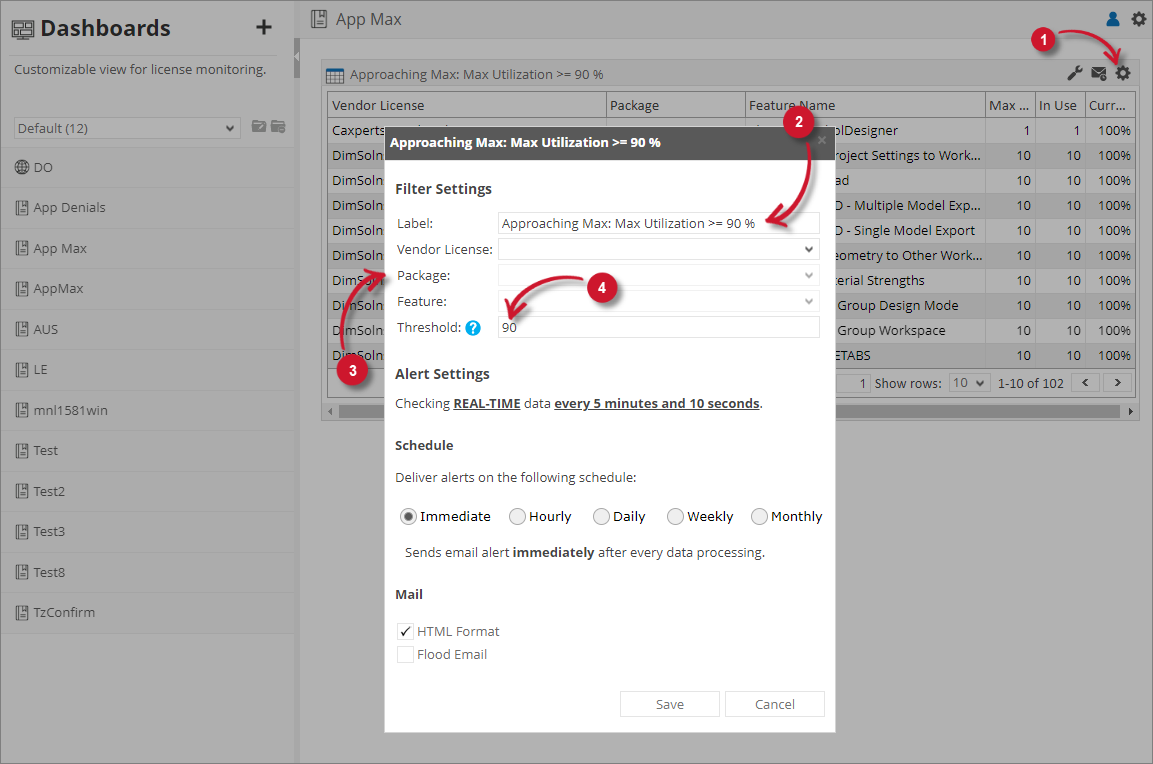The image size is (1153, 764).
Task: Open the Default (12) dashboard group dropdown
Action: pyautogui.click(x=126, y=128)
